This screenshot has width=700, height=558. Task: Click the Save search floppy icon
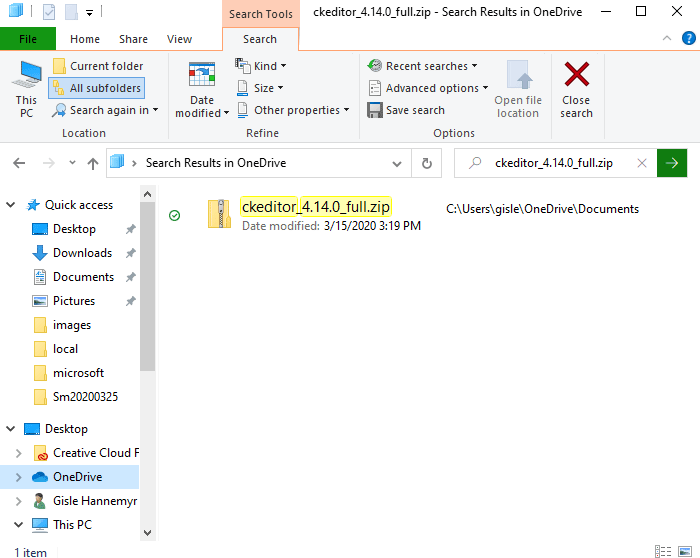pyautogui.click(x=375, y=110)
